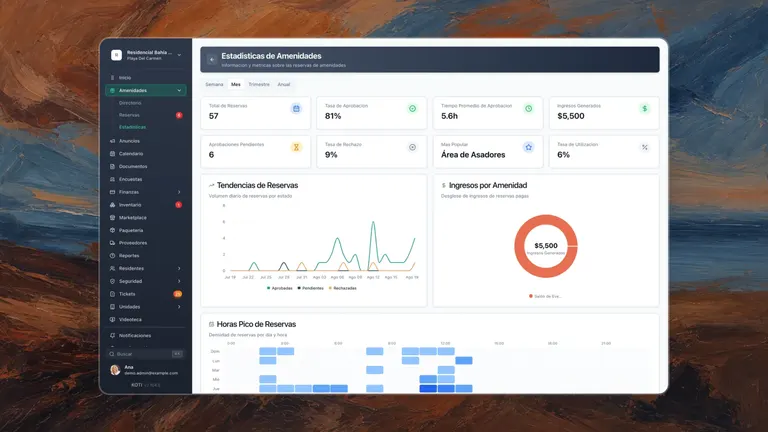Click the Buscar search field
This screenshot has width=768, height=432.
[145, 354]
